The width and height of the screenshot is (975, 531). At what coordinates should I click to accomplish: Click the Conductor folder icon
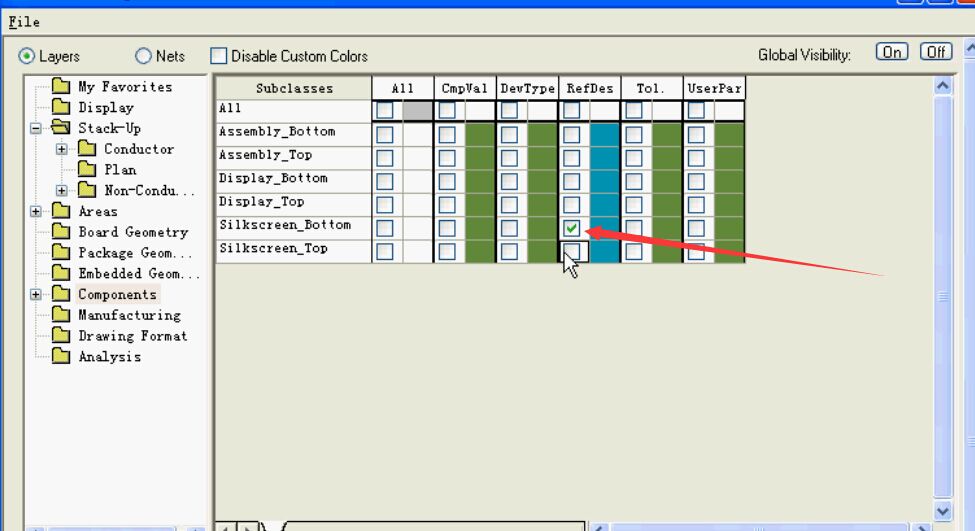(87, 149)
